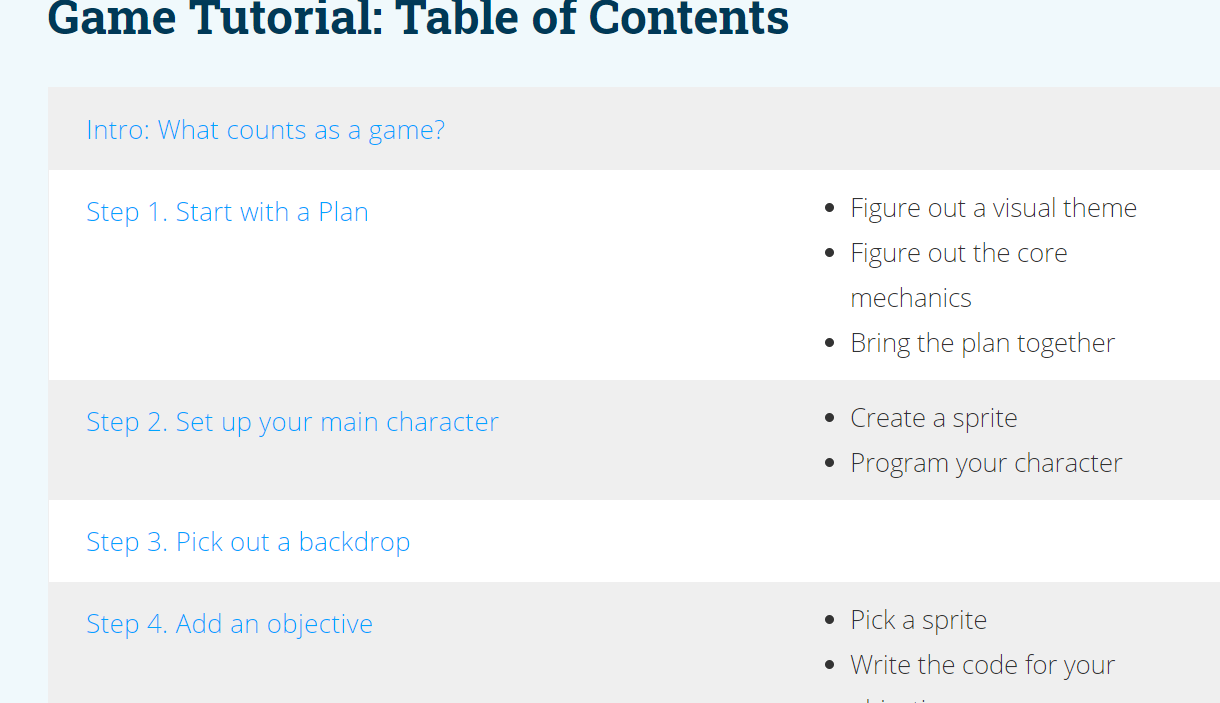The image size is (1220, 703).
Task: Open 'Step 3. Pick out a backdrop' link
Action: pyautogui.click(x=248, y=542)
